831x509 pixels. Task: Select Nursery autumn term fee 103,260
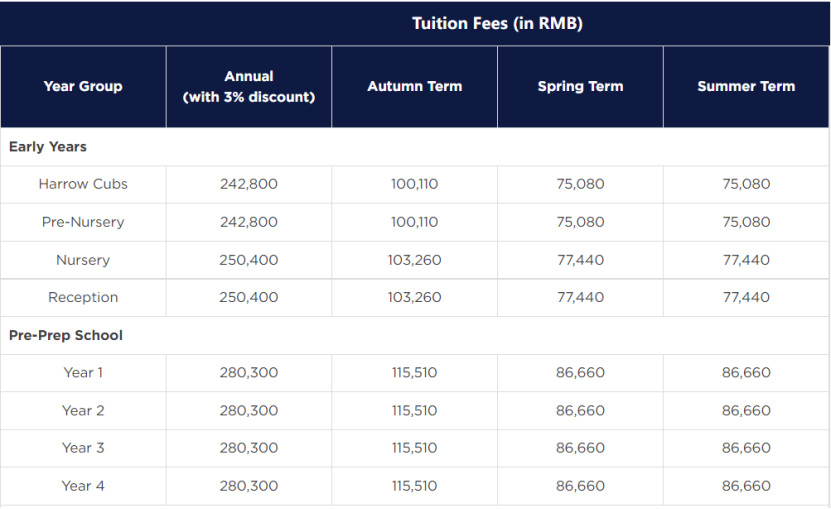point(414,260)
